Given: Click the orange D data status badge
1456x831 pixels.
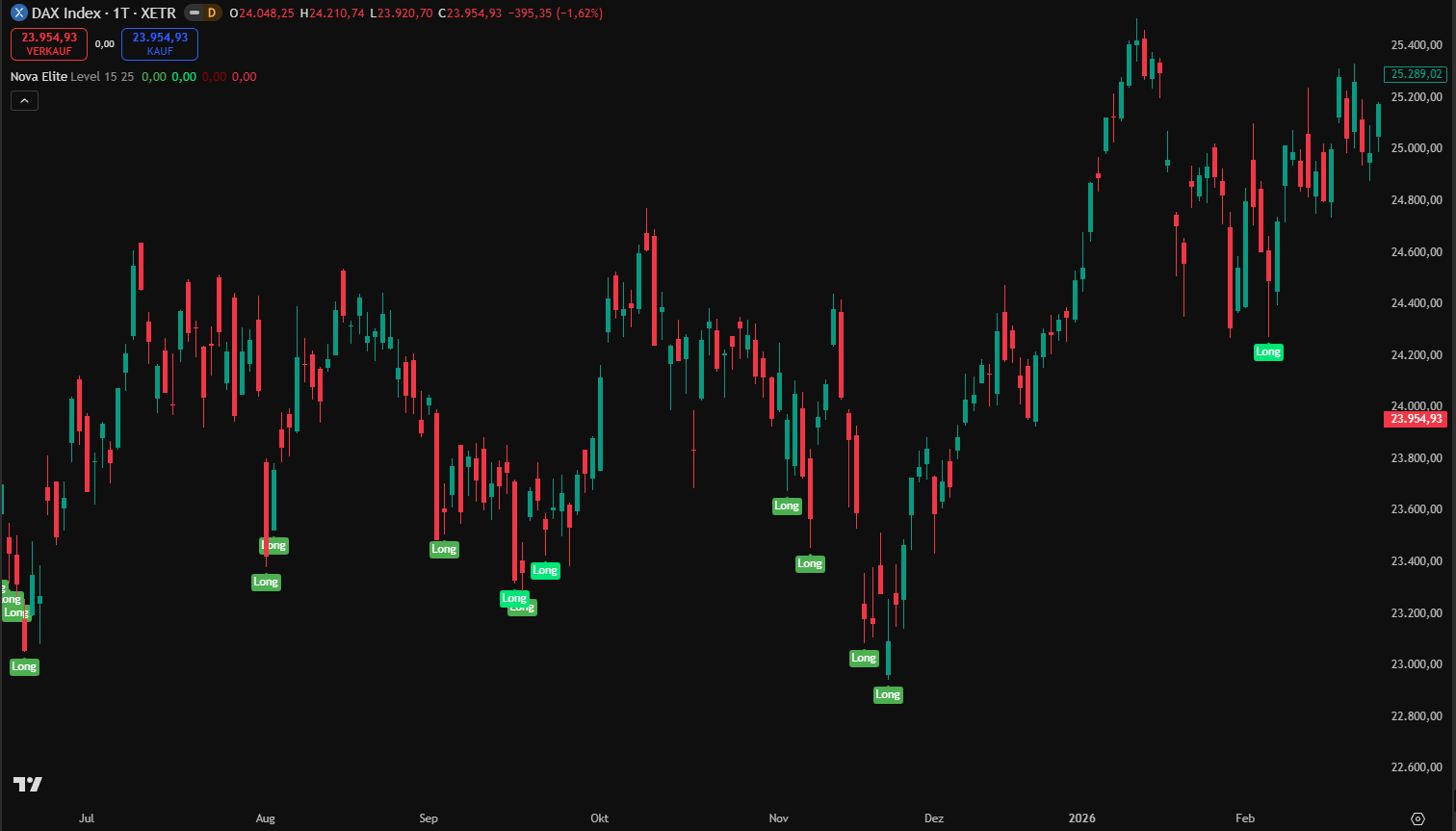Looking at the screenshot, I should pos(212,13).
